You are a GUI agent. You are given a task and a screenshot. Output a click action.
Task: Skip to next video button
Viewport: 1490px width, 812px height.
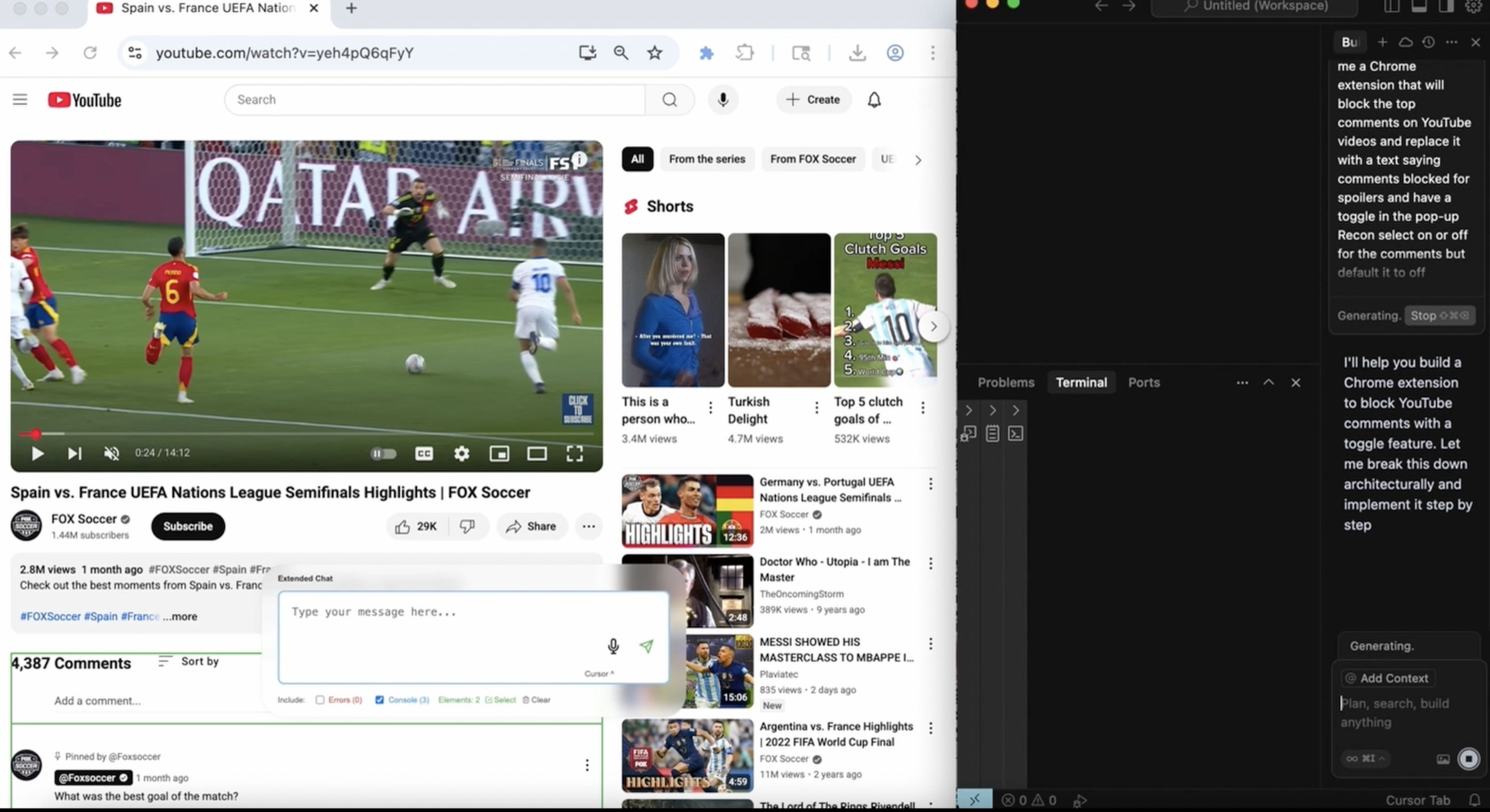click(x=75, y=453)
